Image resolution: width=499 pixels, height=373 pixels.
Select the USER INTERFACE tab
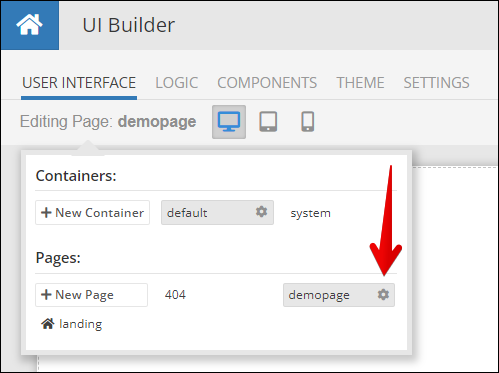pyautogui.click(x=79, y=83)
